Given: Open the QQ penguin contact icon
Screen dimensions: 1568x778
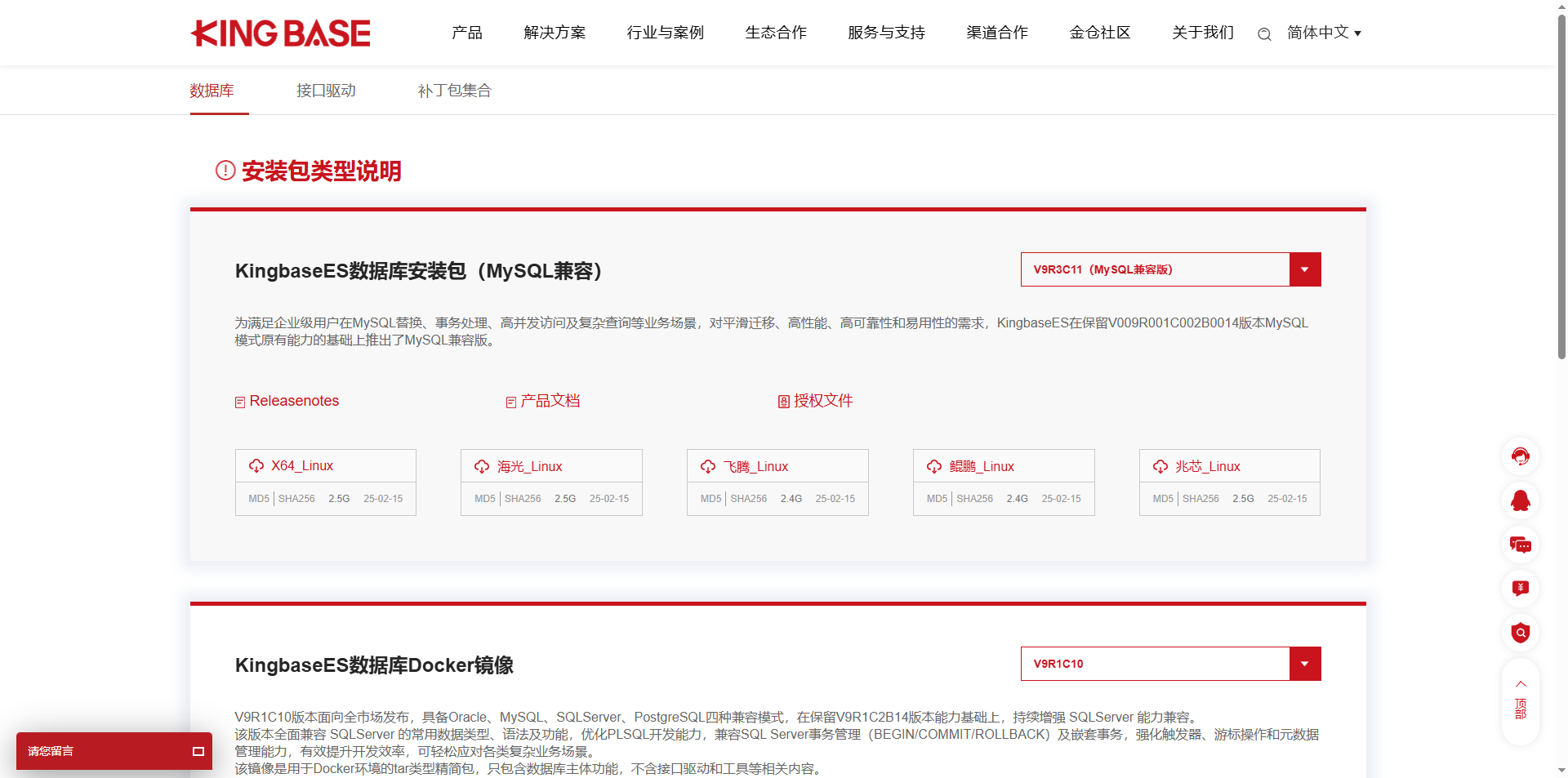Looking at the screenshot, I should pyautogui.click(x=1521, y=500).
